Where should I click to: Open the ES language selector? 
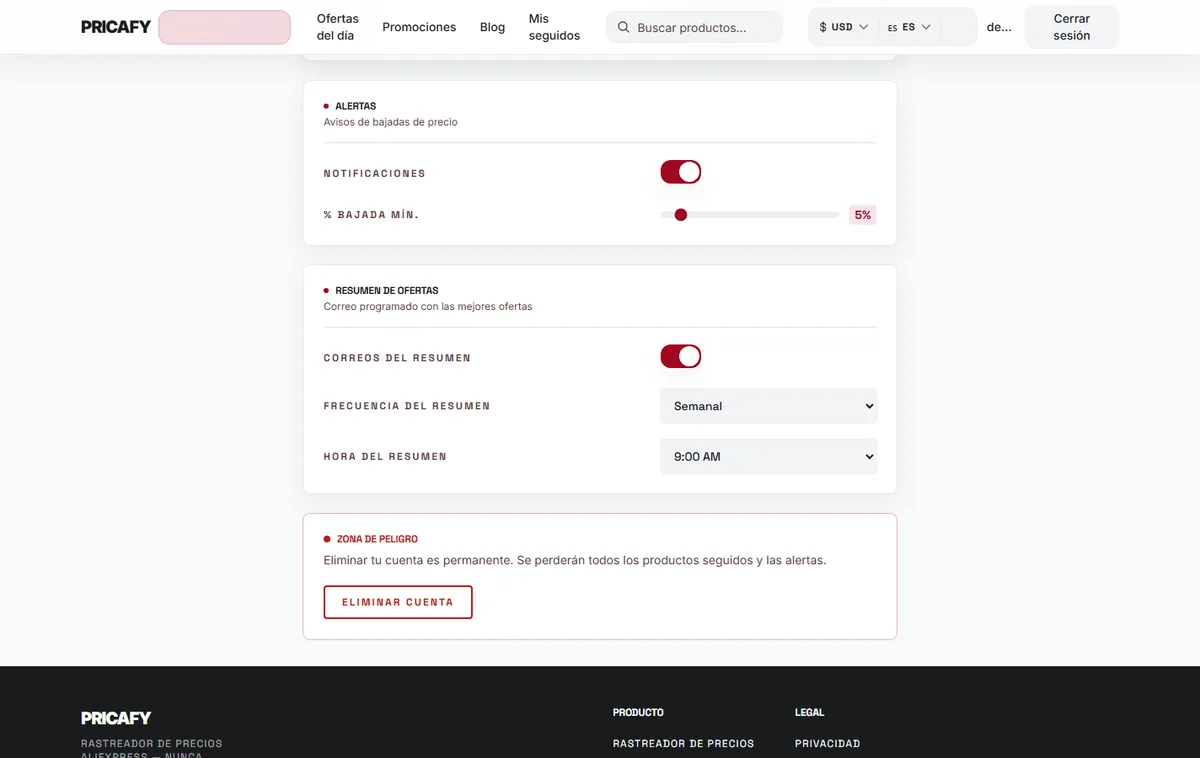pos(909,27)
